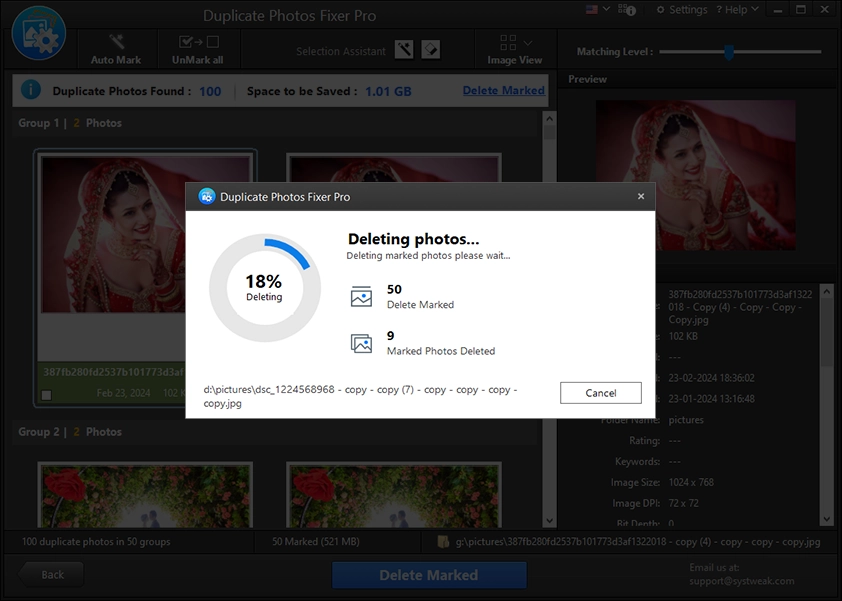Tick the checkbox on Group 1 first photo
Screen dimensions: 842x601
(47, 395)
